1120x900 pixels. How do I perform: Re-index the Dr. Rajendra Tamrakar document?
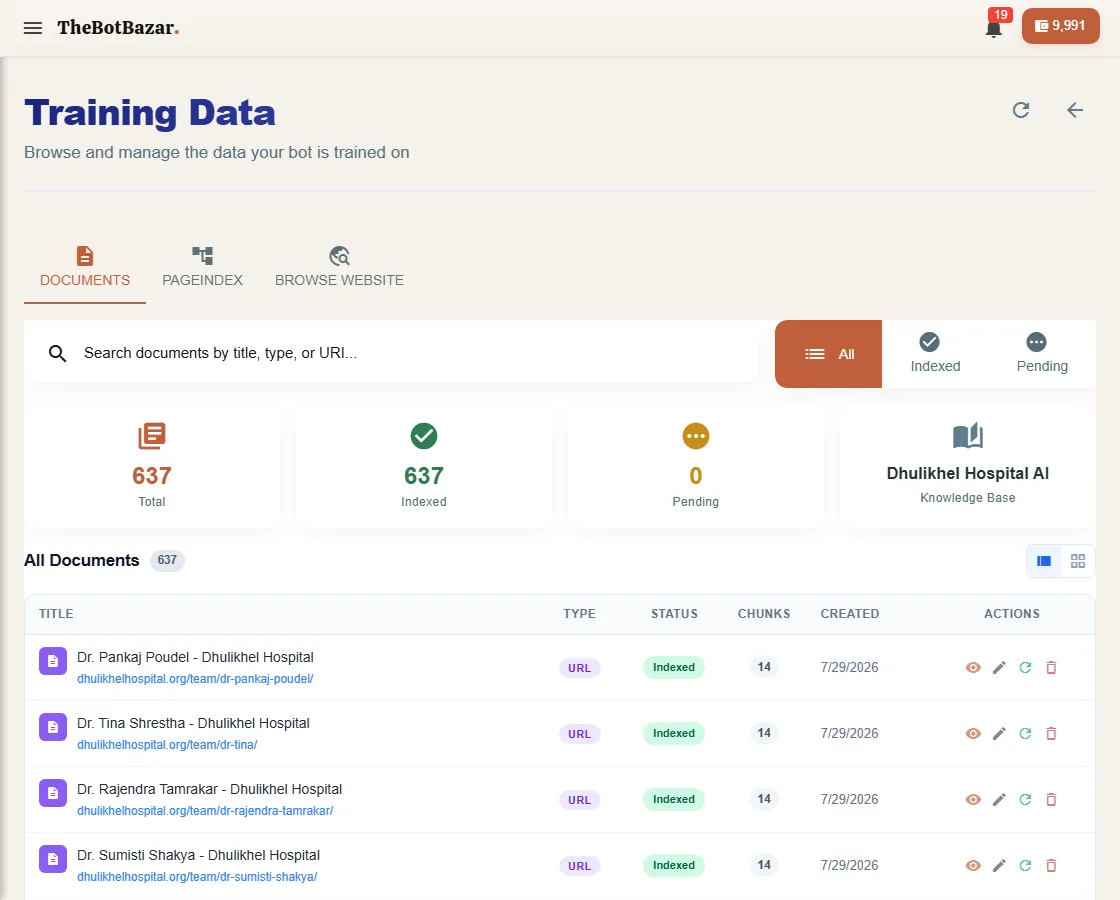click(1025, 799)
